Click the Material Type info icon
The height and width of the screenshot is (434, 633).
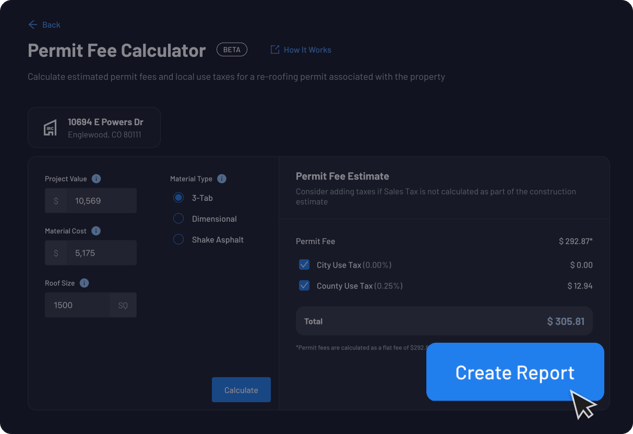[x=222, y=178]
